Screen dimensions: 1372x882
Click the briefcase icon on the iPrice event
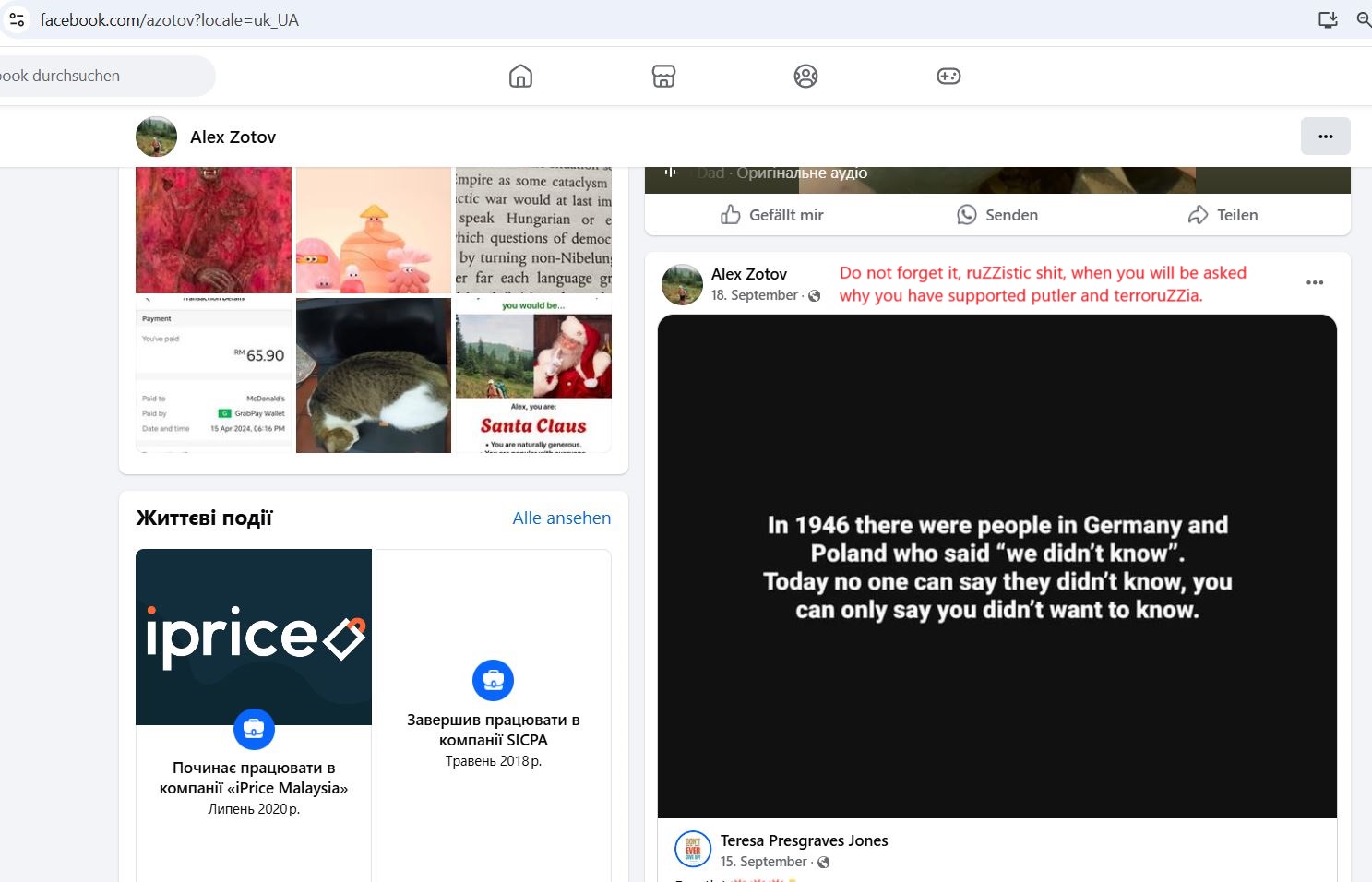click(254, 730)
